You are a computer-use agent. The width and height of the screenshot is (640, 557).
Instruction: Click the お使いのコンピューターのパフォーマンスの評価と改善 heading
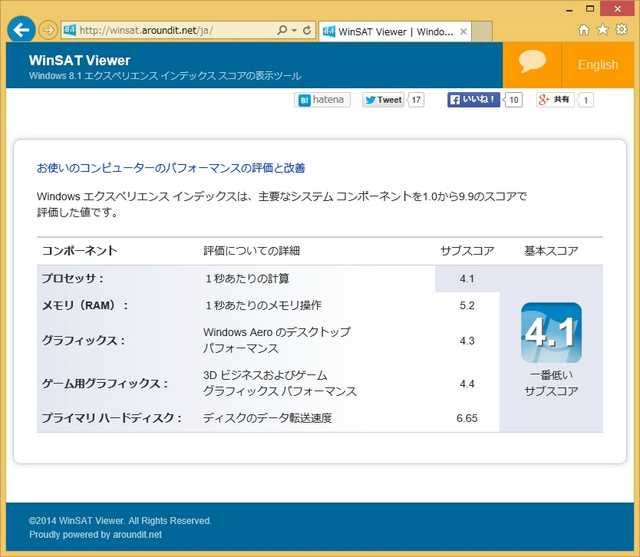[x=171, y=168]
